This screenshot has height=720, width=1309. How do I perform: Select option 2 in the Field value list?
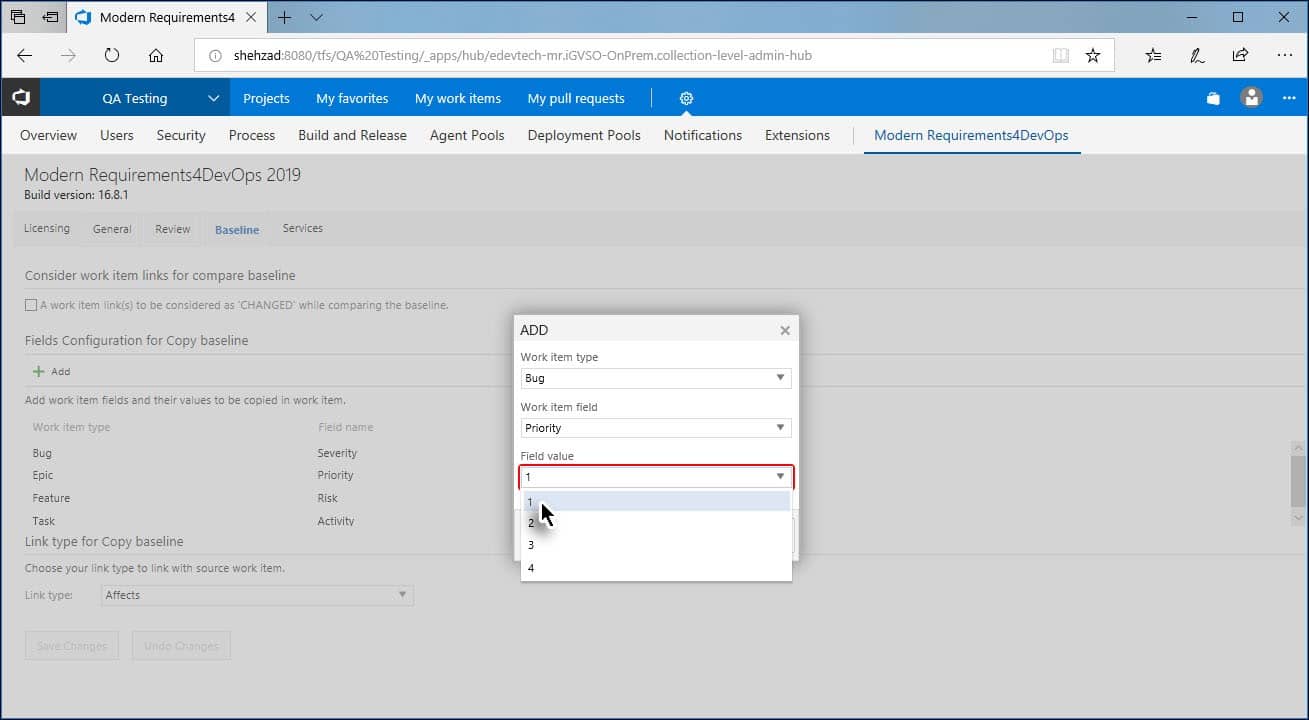[656, 523]
